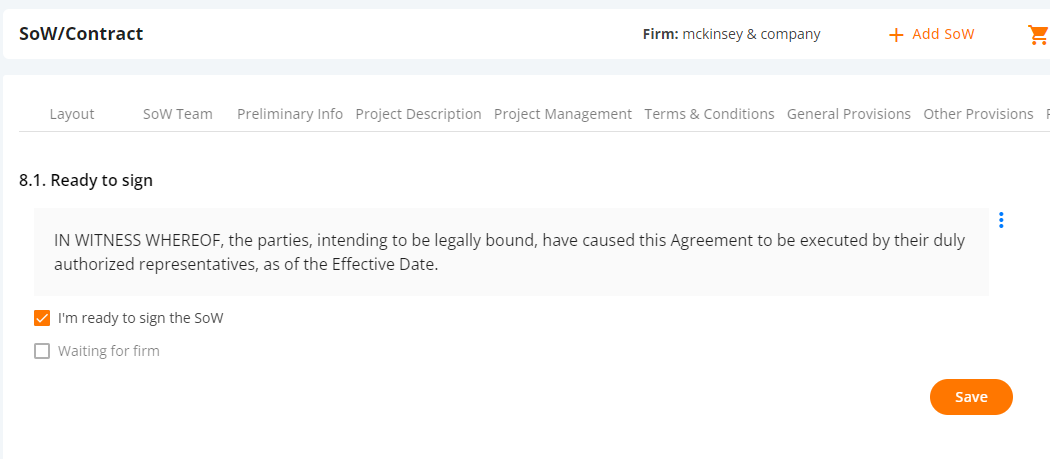Click the Add SoW link
This screenshot has width=1050, height=459.
click(943, 34)
